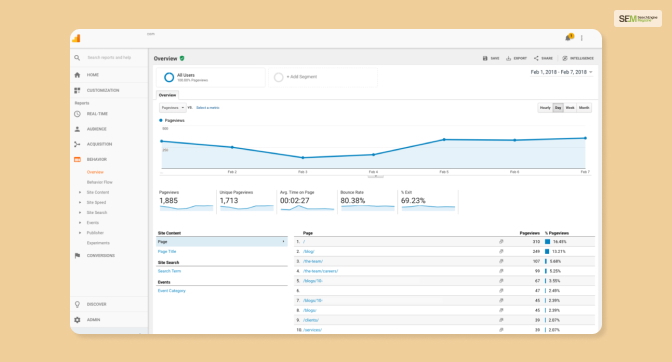Open external link icon for /the-team/careers/ row
The width and height of the screenshot is (672, 362).
coord(501,271)
